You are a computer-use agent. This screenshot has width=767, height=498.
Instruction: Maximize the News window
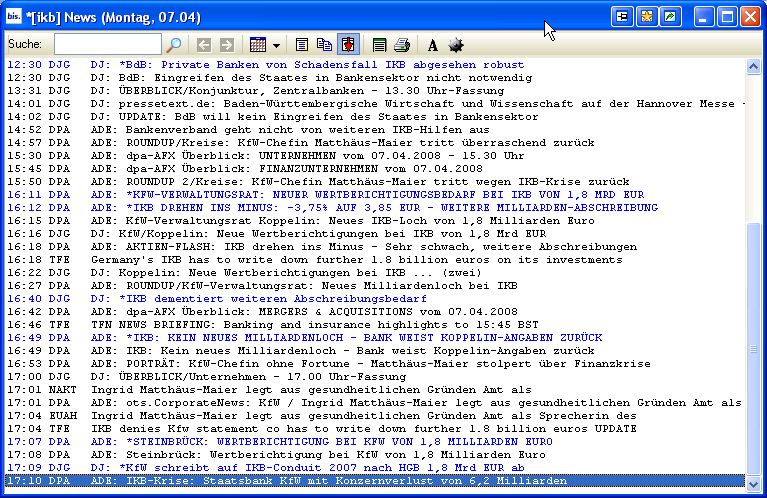(727, 17)
